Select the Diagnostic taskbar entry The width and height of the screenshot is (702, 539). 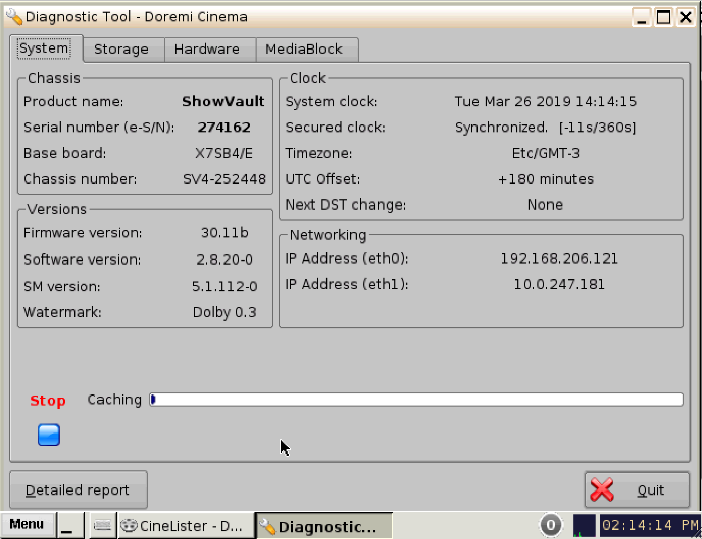[x=323, y=526]
